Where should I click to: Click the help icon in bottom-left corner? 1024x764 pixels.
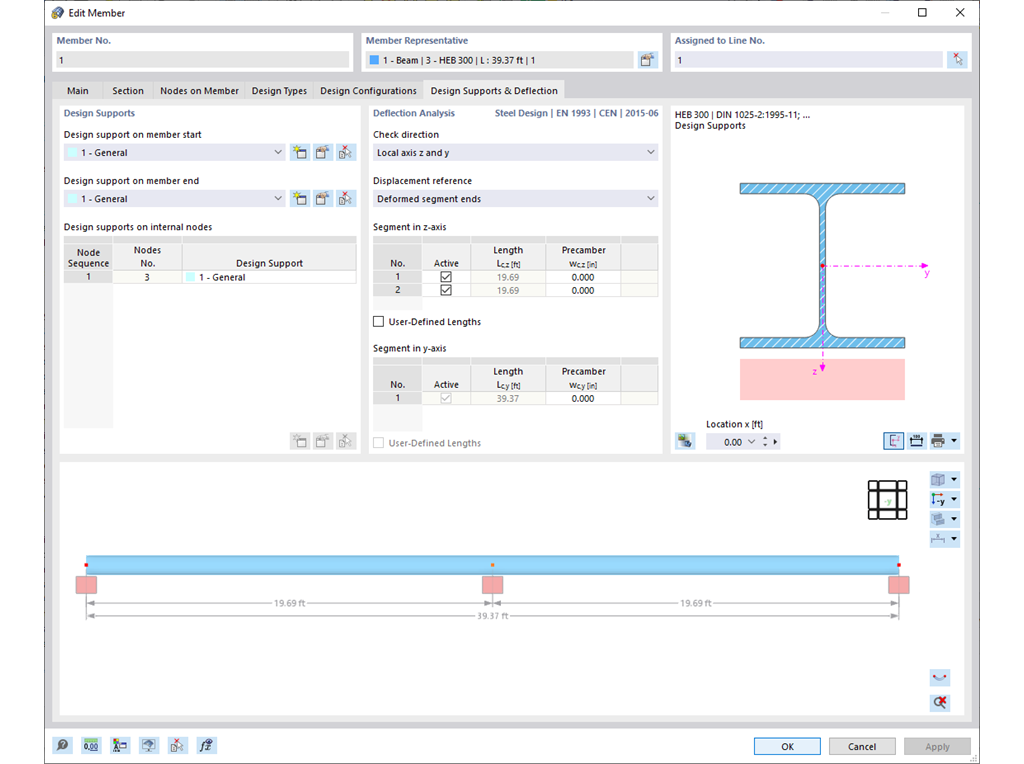(x=62, y=745)
